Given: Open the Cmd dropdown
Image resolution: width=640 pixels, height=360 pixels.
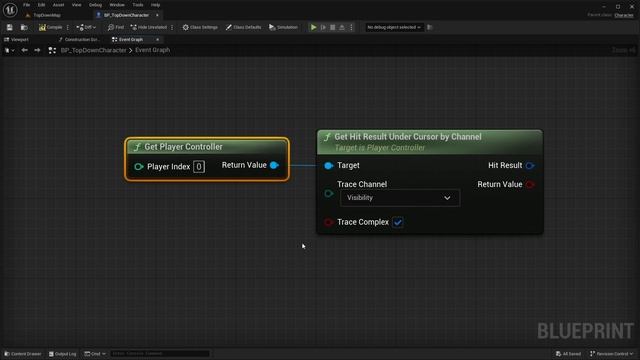Looking at the screenshot, I should [x=95, y=354].
